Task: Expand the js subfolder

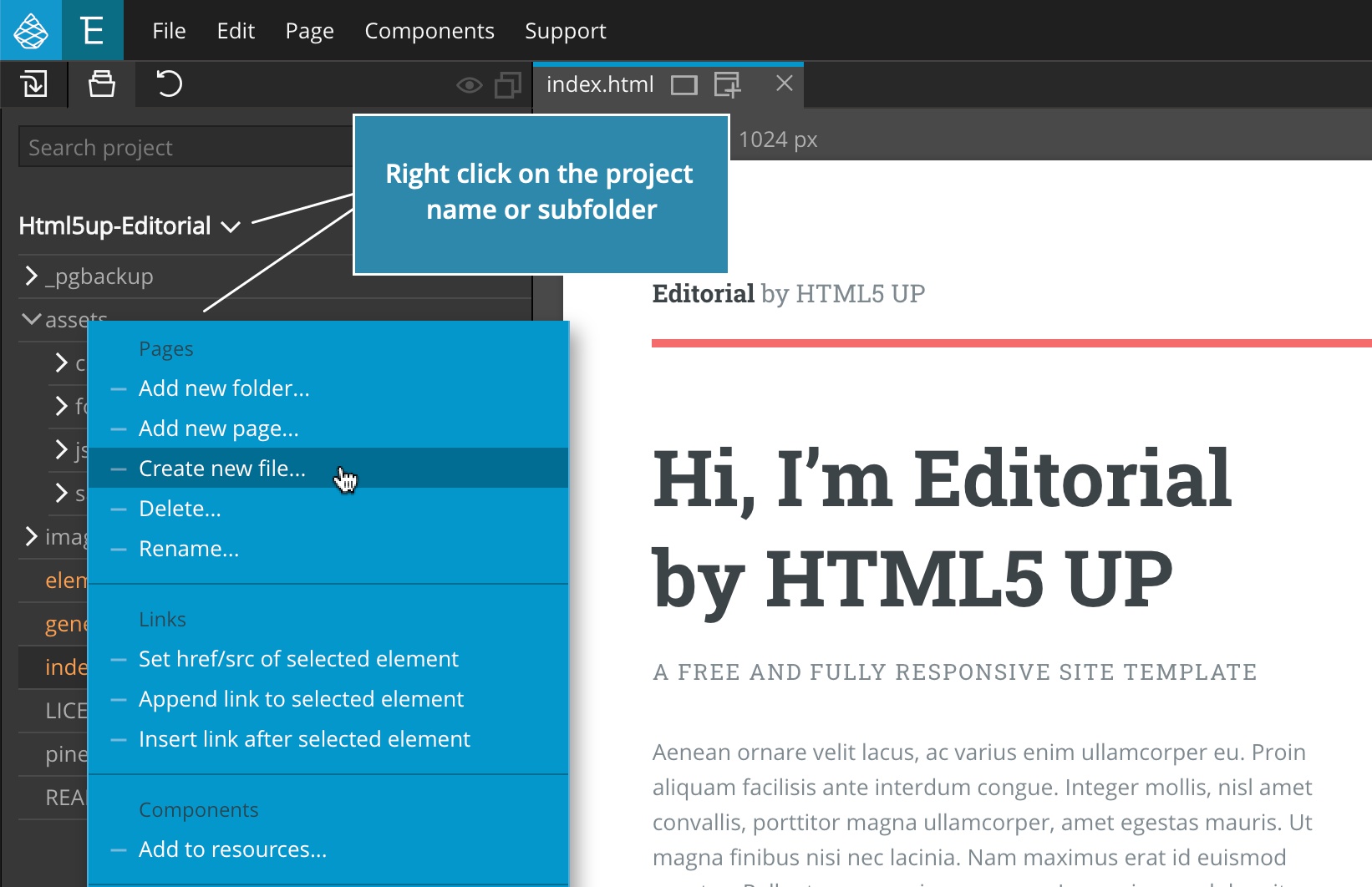Action: 61,449
